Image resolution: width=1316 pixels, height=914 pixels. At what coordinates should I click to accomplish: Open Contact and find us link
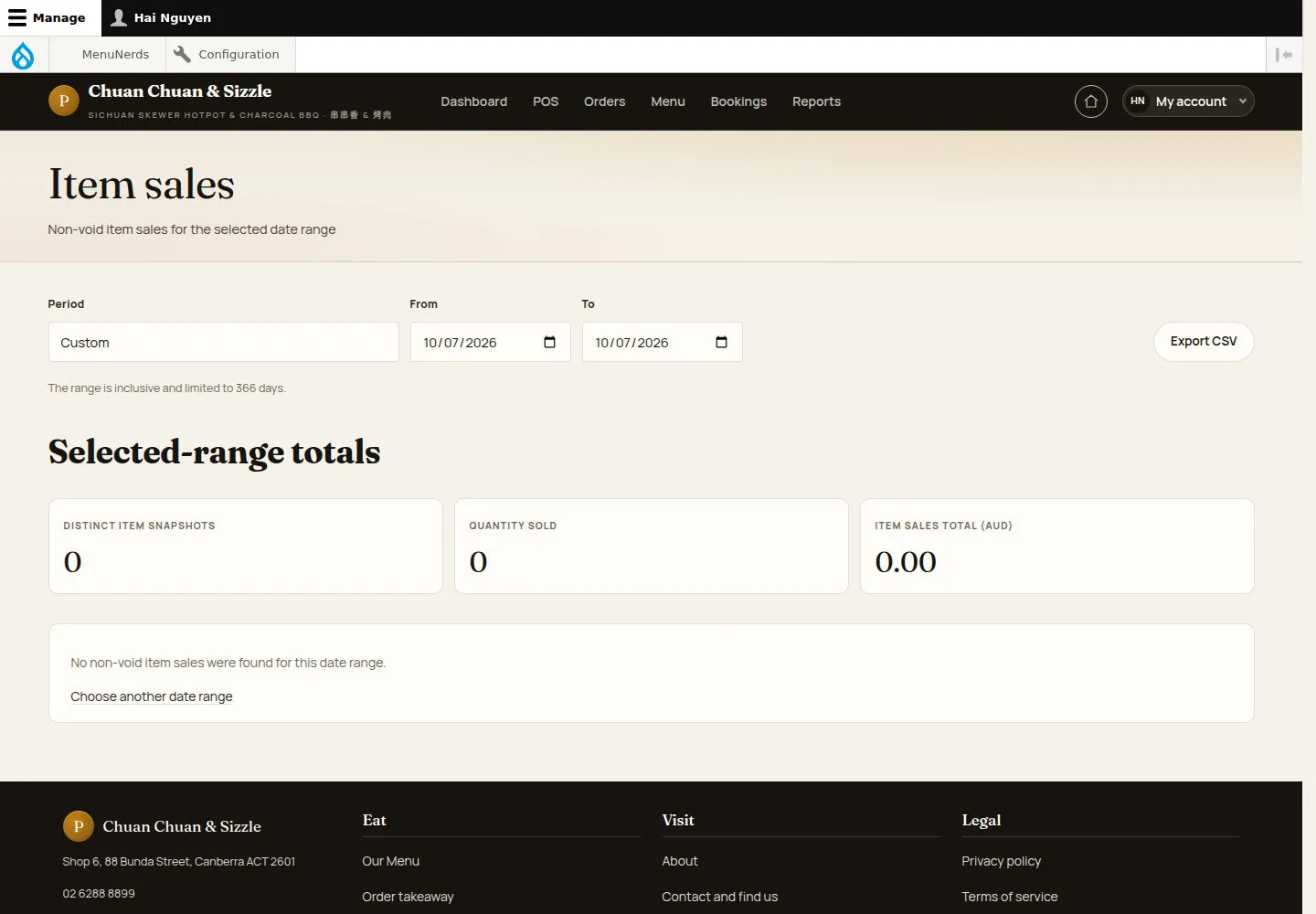coord(719,897)
